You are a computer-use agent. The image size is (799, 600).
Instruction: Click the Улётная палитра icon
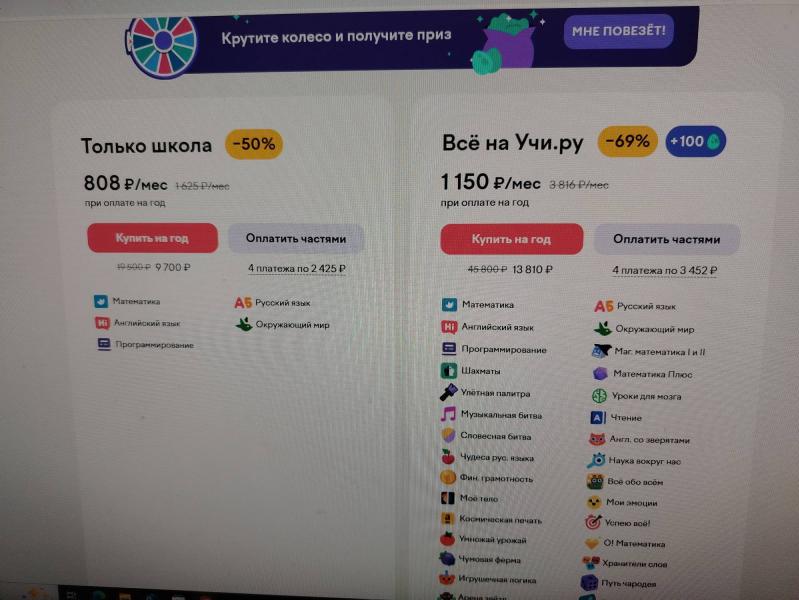coord(448,393)
